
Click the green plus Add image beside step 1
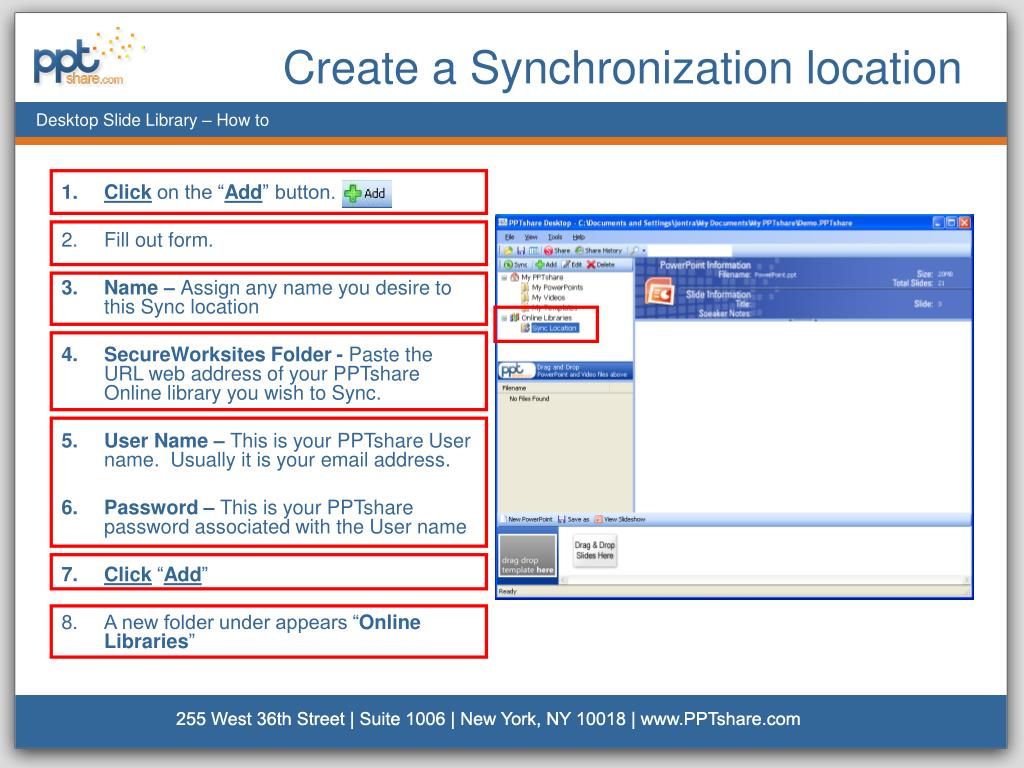pos(366,193)
